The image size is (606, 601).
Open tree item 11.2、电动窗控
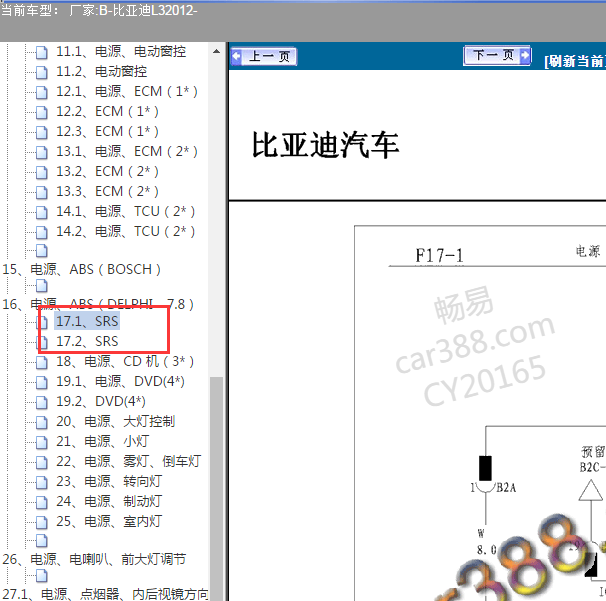click(x=102, y=72)
